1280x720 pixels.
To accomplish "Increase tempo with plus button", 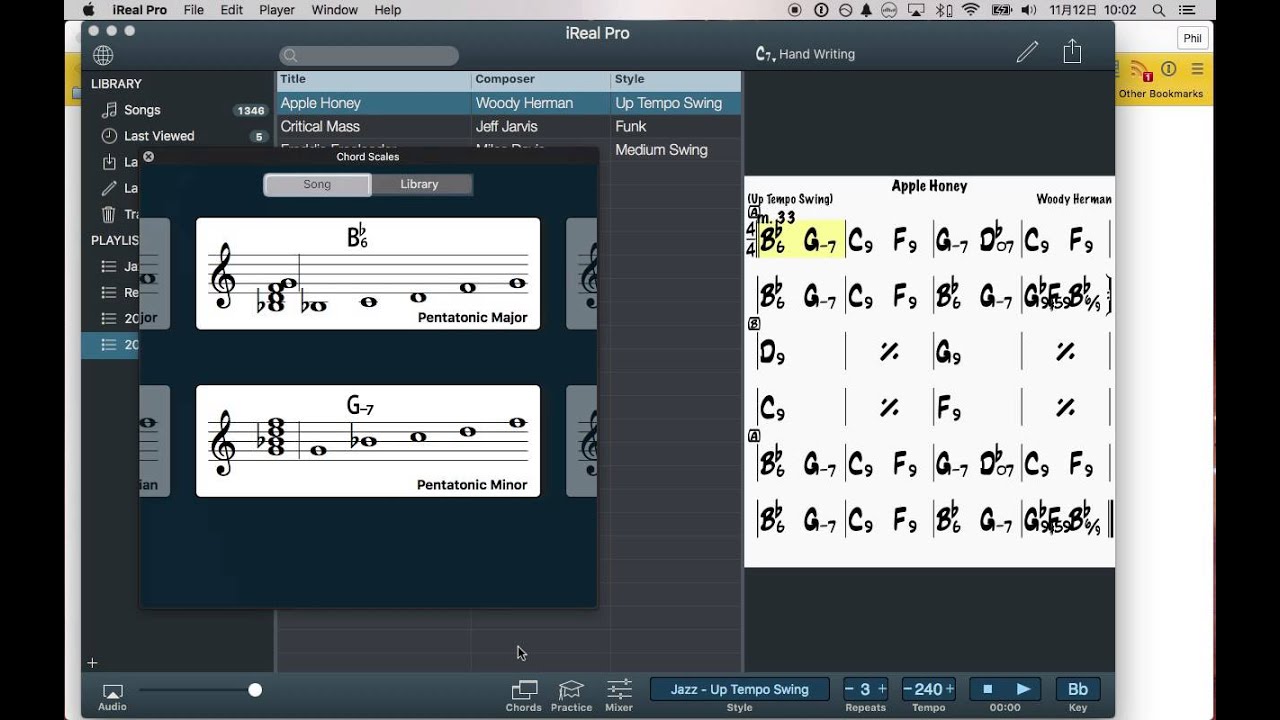I will coord(949,689).
